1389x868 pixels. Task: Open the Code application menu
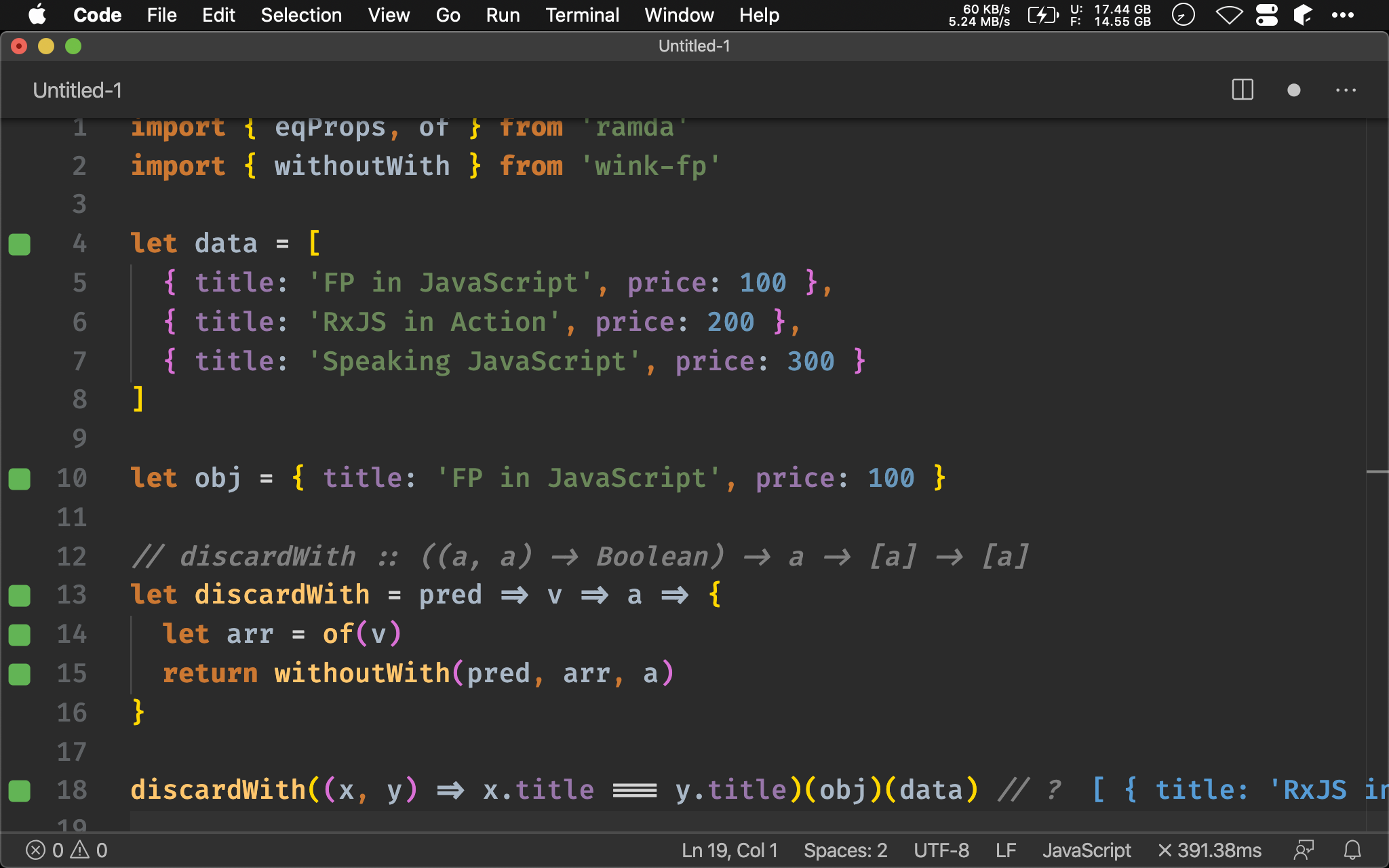click(x=97, y=15)
